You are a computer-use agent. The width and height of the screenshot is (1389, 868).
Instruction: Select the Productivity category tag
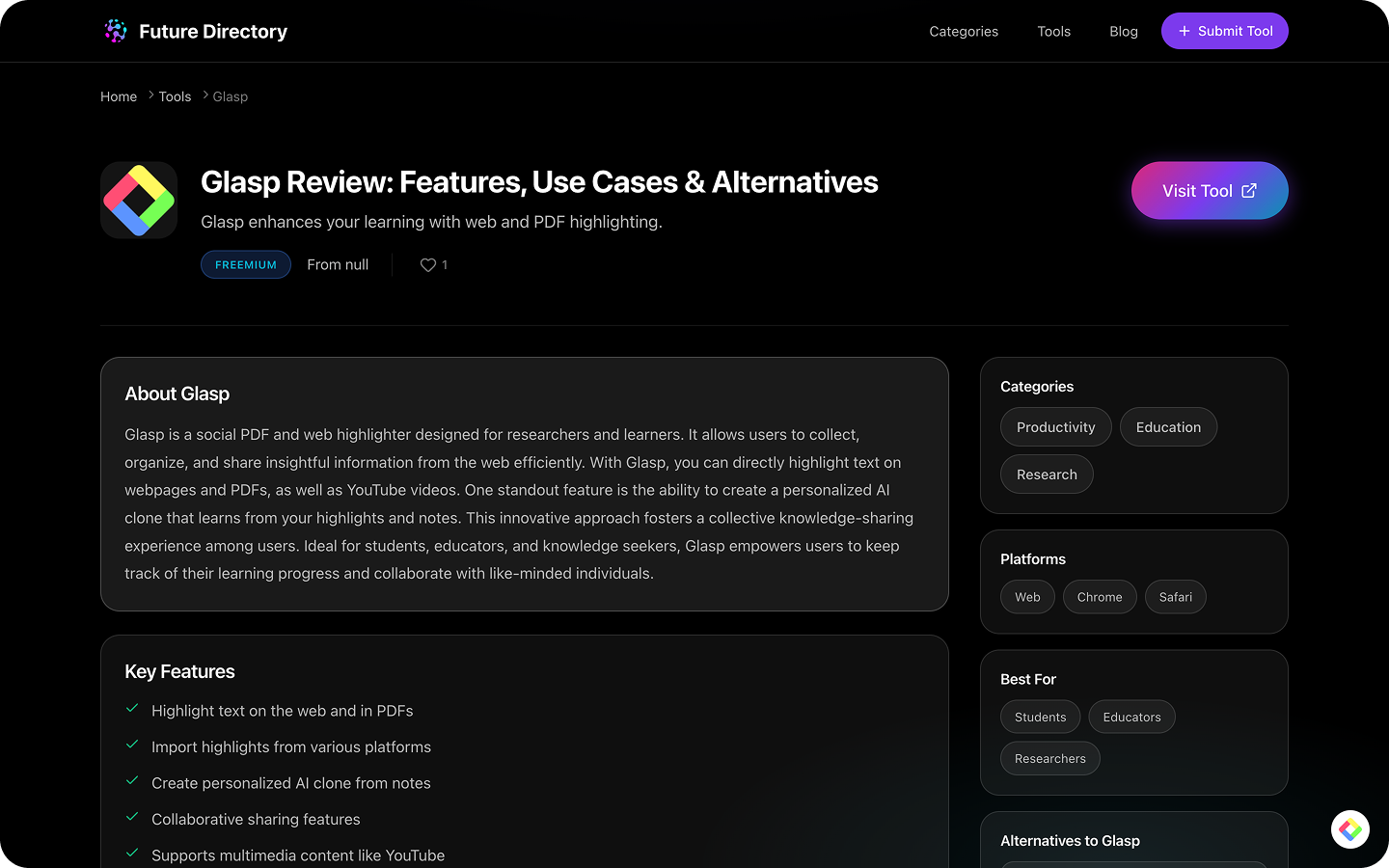point(1056,427)
